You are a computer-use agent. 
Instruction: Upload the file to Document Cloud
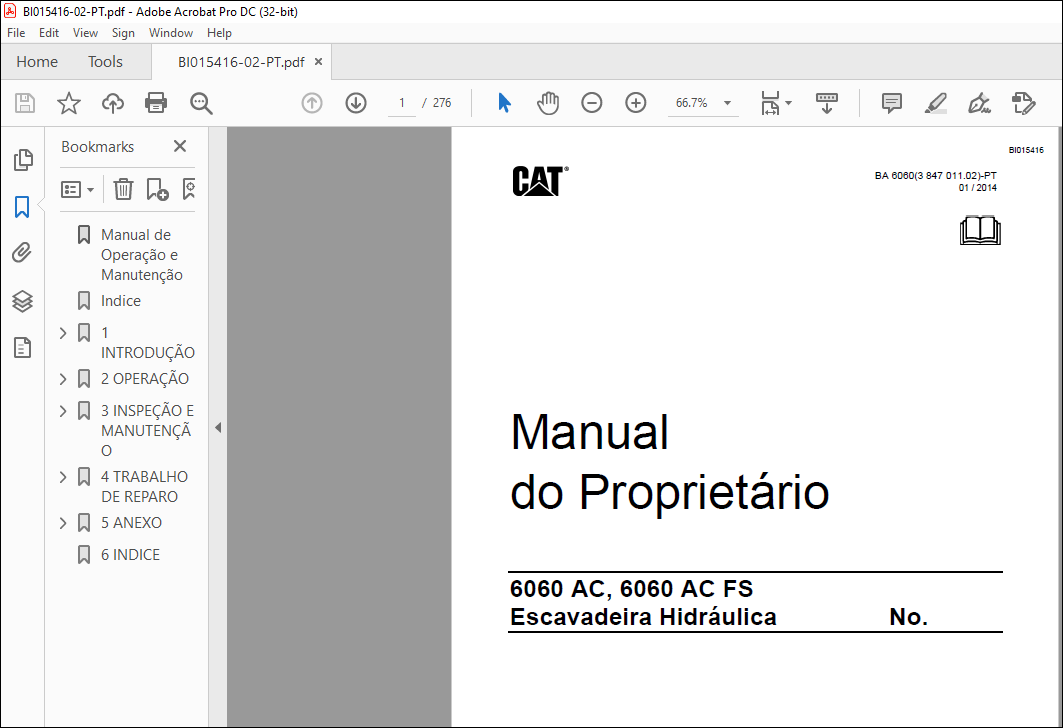click(x=113, y=103)
